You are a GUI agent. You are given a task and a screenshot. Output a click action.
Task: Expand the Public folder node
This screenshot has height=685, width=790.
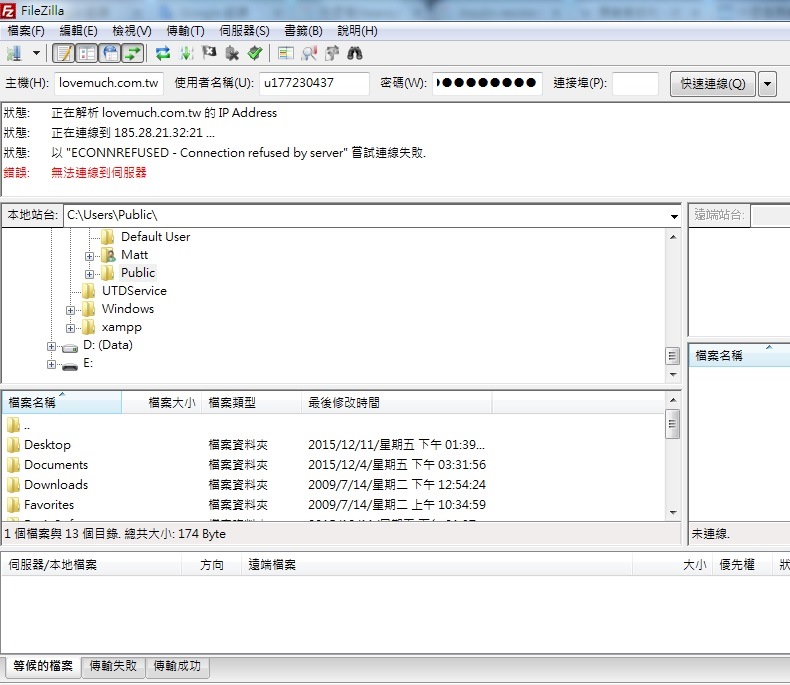89,274
